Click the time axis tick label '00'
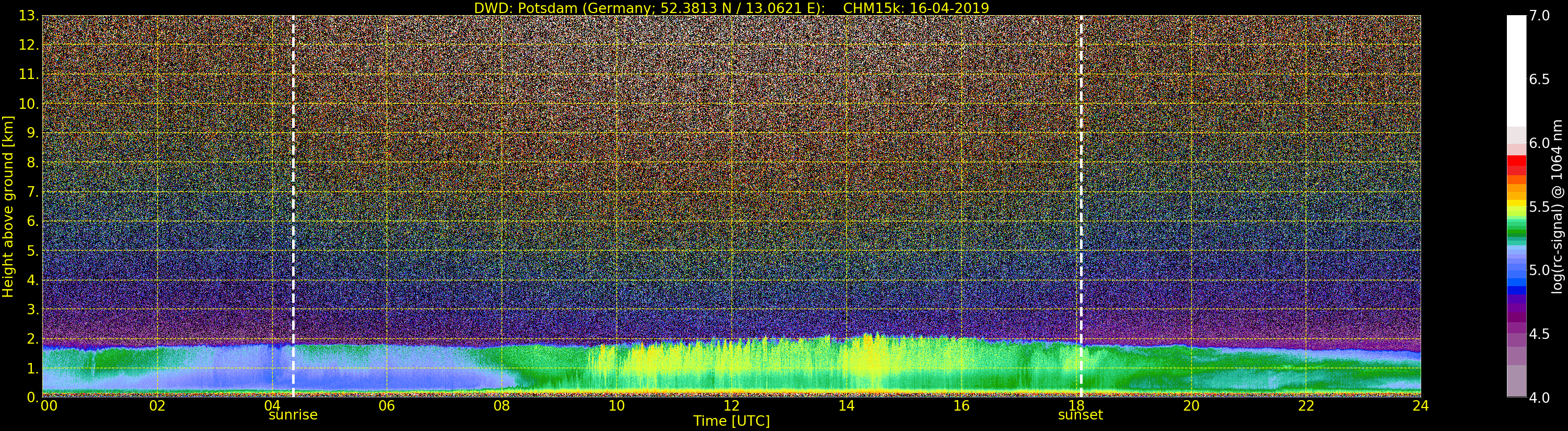Viewport: 1568px width, 431px height. coord(49,406)
